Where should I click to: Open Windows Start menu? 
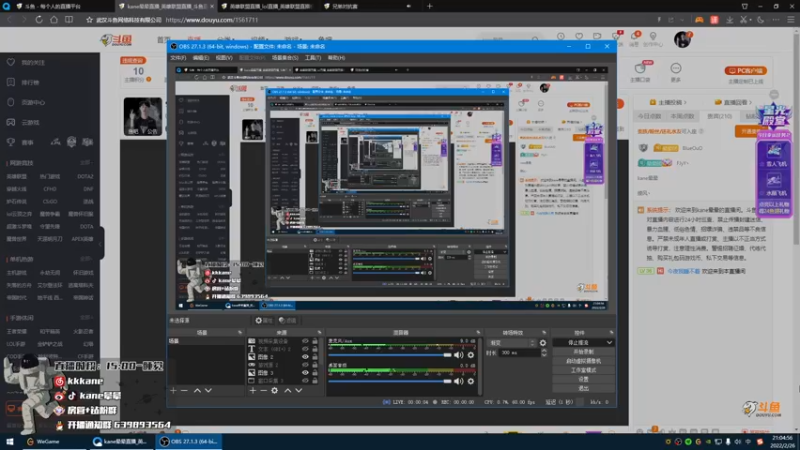[x=10, y=442]
